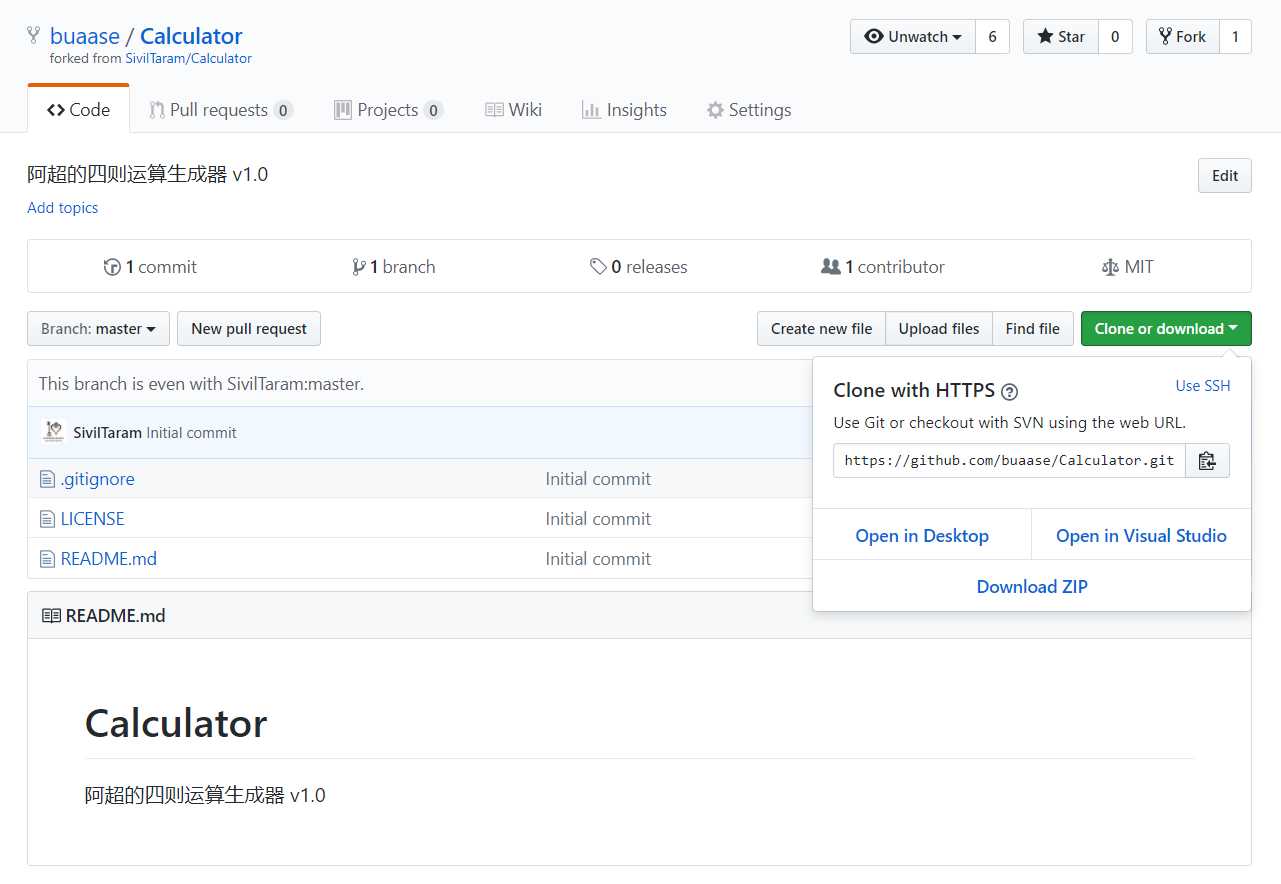Open the Projects tab
Screen dimensions: 1281x884
pos(388,110)
